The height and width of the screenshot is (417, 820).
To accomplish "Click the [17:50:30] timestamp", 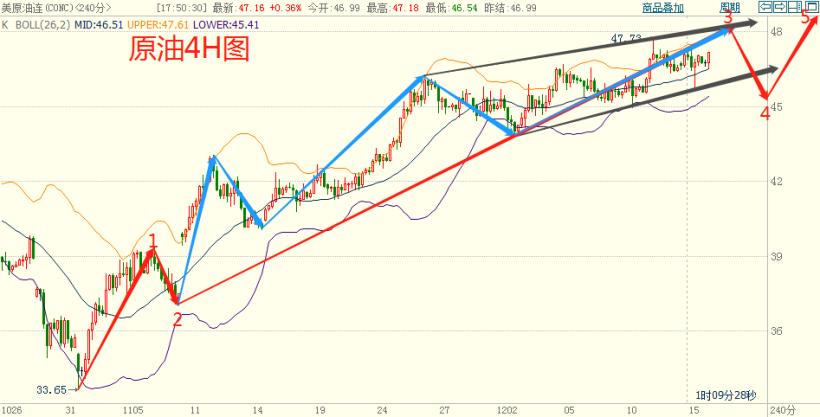I will coord(182,8).
